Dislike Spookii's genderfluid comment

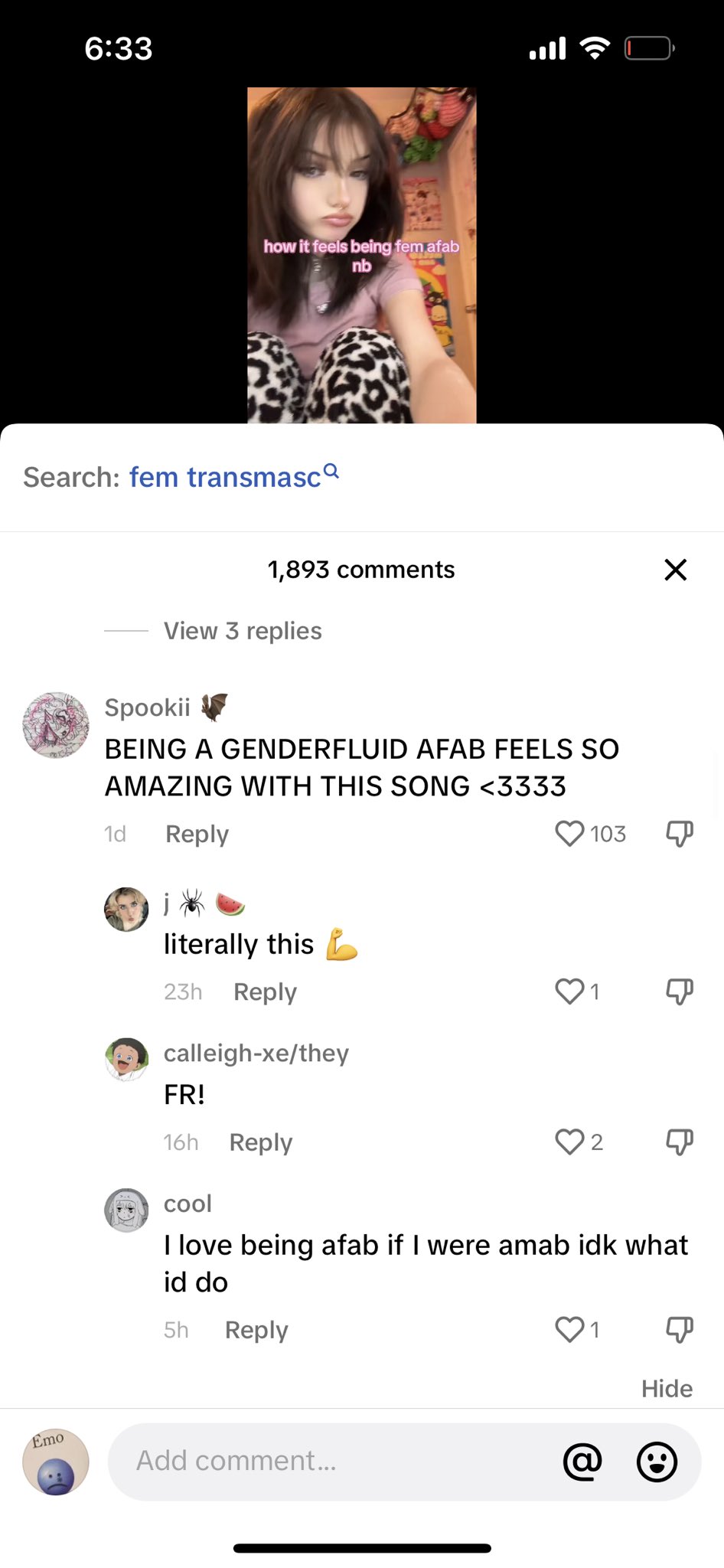pos(679,834)
